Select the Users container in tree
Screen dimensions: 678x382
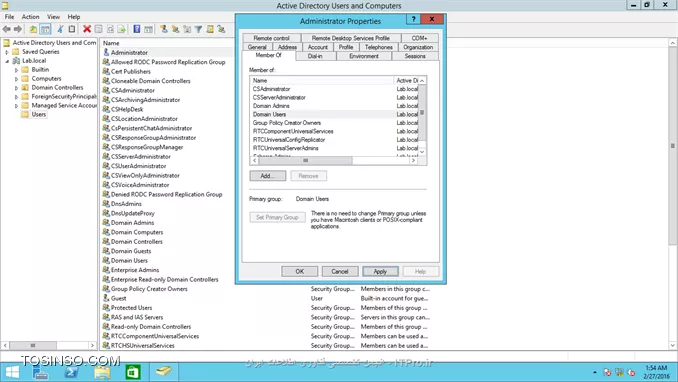(38, 115)
